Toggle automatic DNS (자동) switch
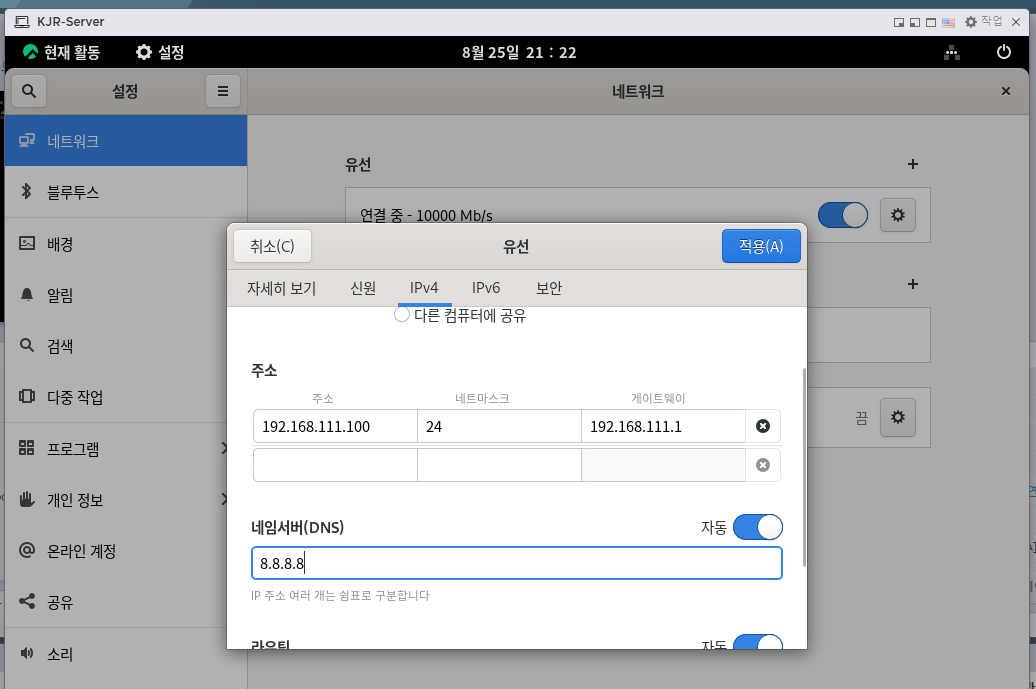This screenshot has height=689, width=1036. pyautogui.click(x=758, y=527)
